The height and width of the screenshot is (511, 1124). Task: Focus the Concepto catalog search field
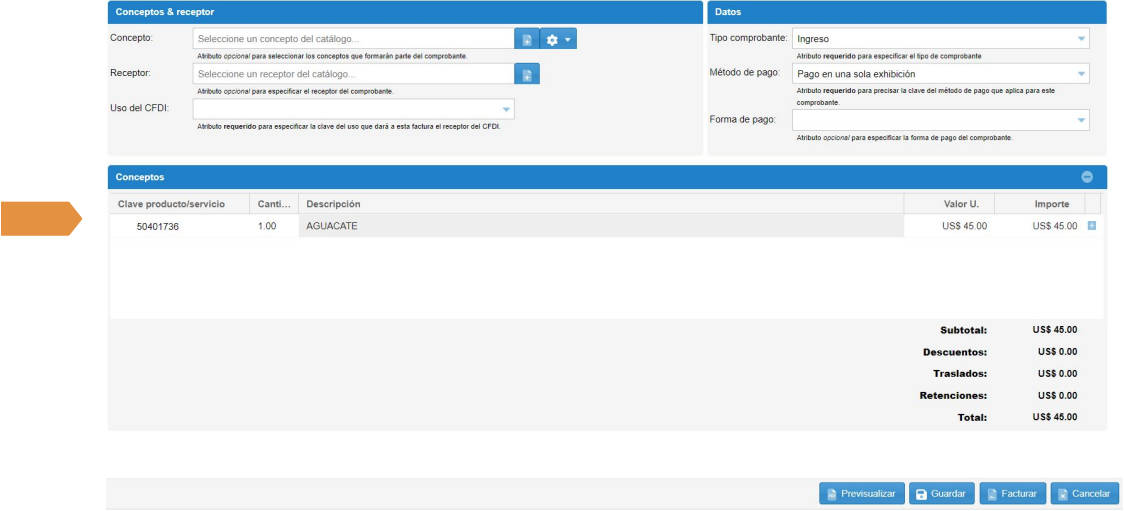pyautogui.click(x=354, y=39)
